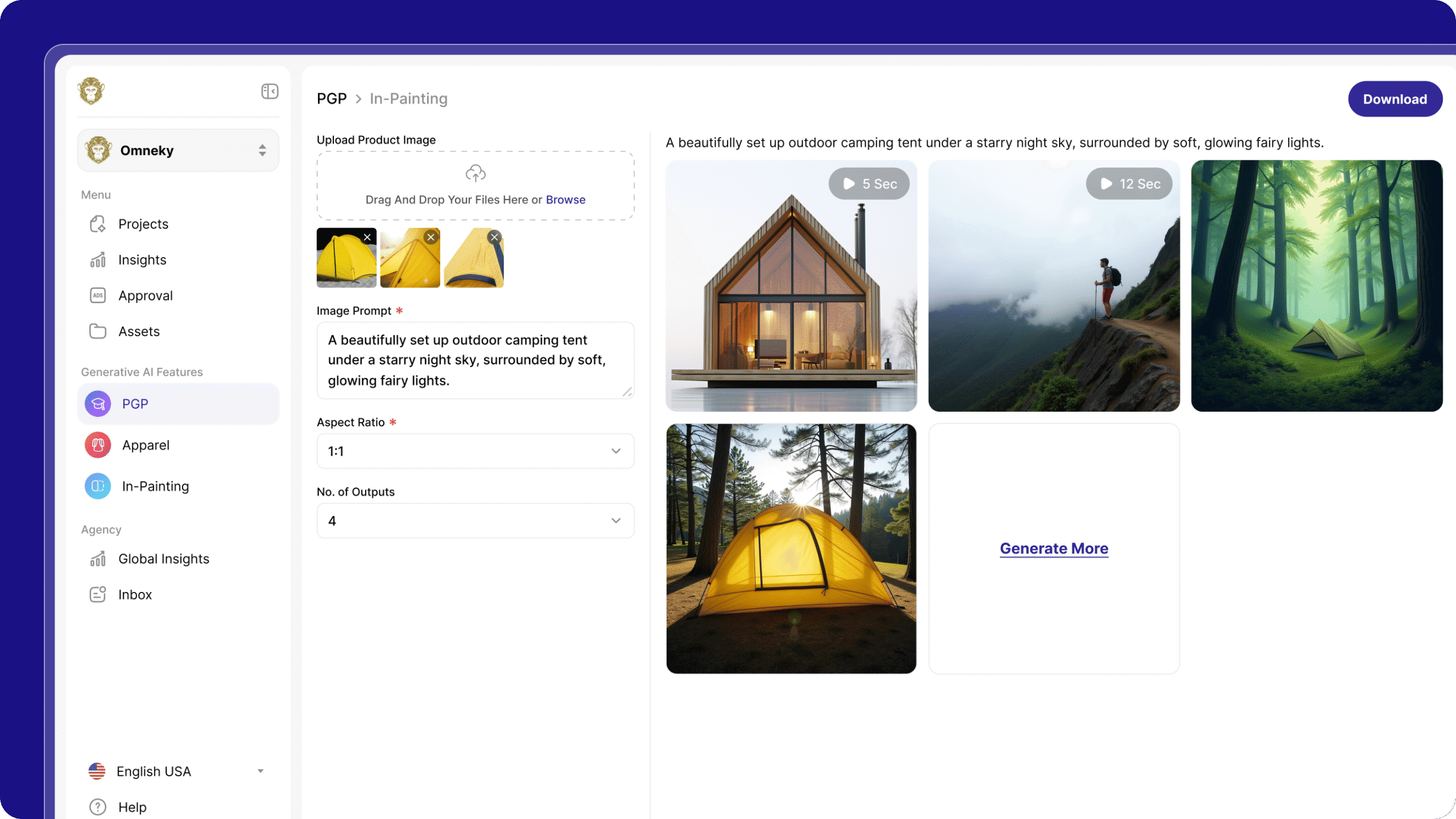Click the cloud upload icon
Viewport: 1456px width, 819px height.
coord(475,173)
